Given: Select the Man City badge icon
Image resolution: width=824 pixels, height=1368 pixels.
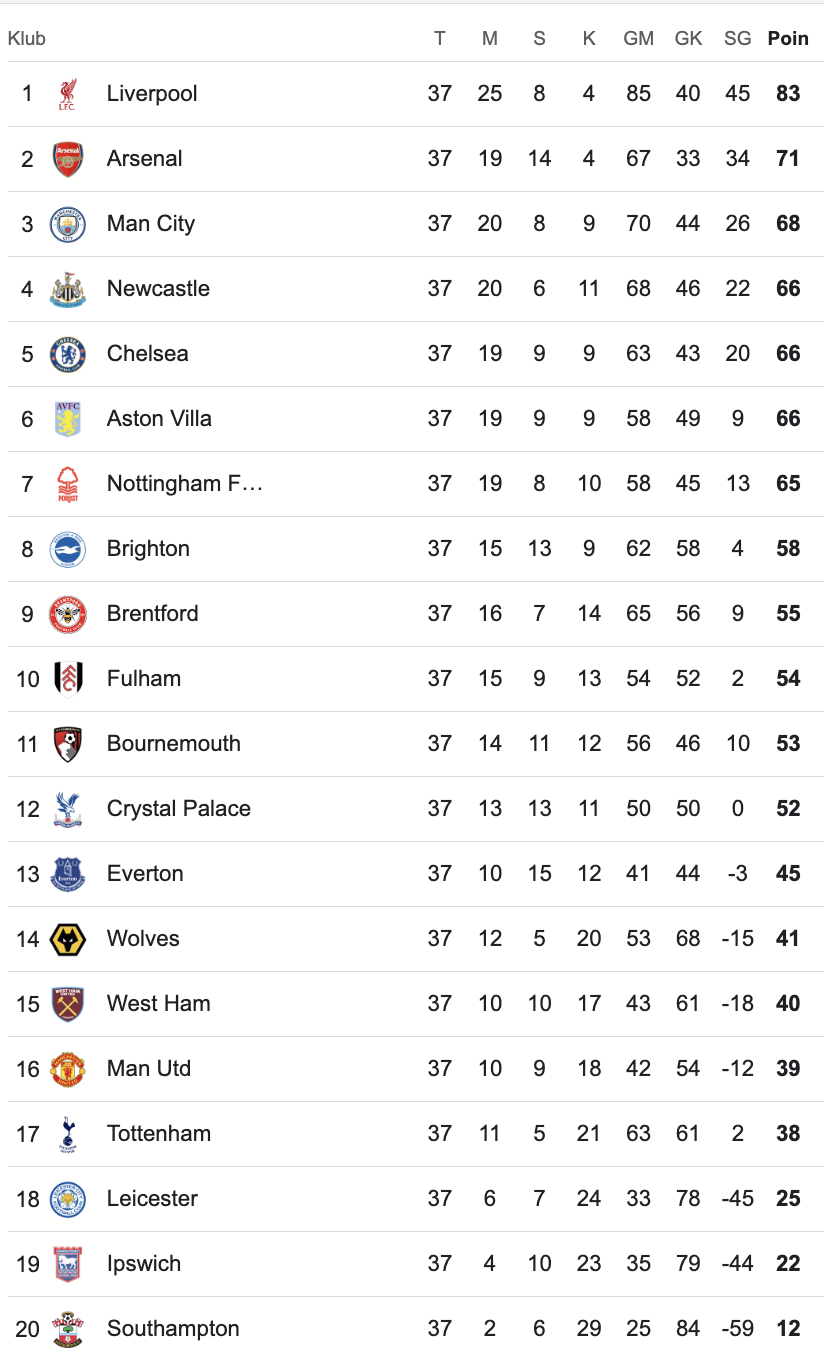Looking at the screenshot, I should (x=68, y=224).
